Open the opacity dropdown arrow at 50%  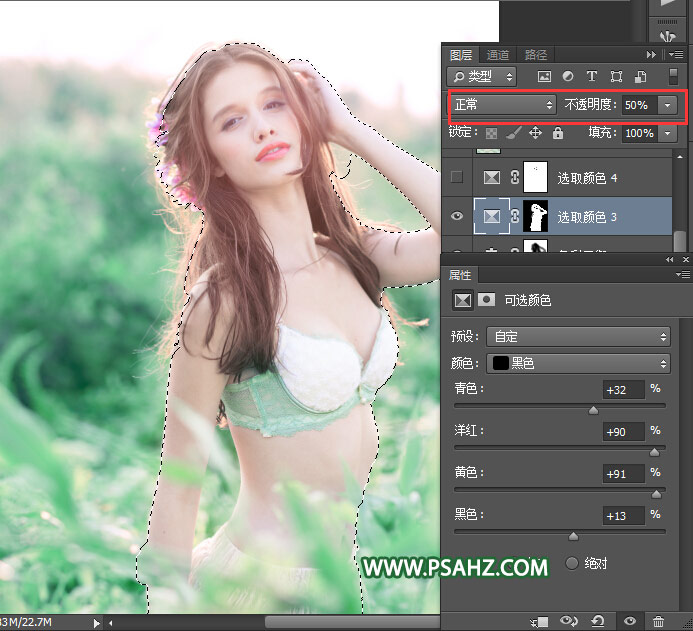coord(667,104)
